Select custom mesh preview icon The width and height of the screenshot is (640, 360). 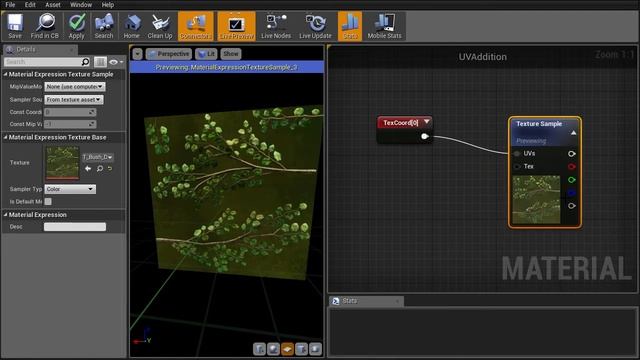(x=315, y=349)
